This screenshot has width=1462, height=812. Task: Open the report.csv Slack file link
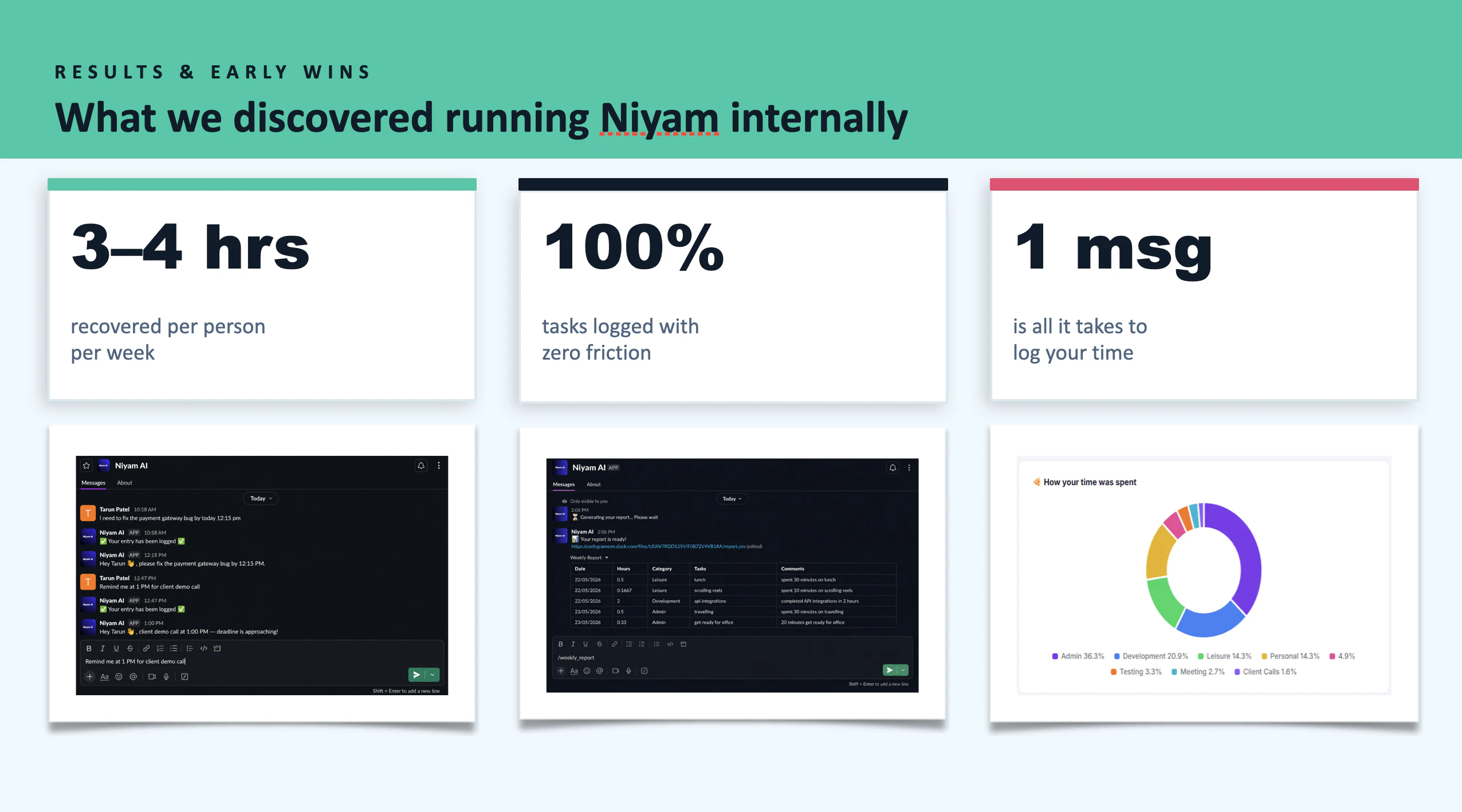658,546
